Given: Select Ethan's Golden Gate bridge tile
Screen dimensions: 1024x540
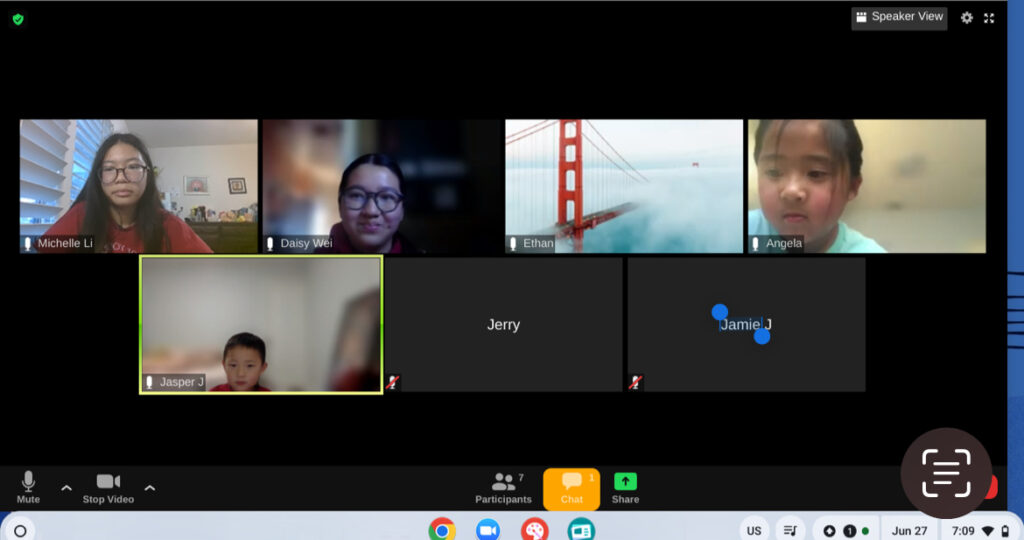Looking at the screenshot, I should point(624,186).
